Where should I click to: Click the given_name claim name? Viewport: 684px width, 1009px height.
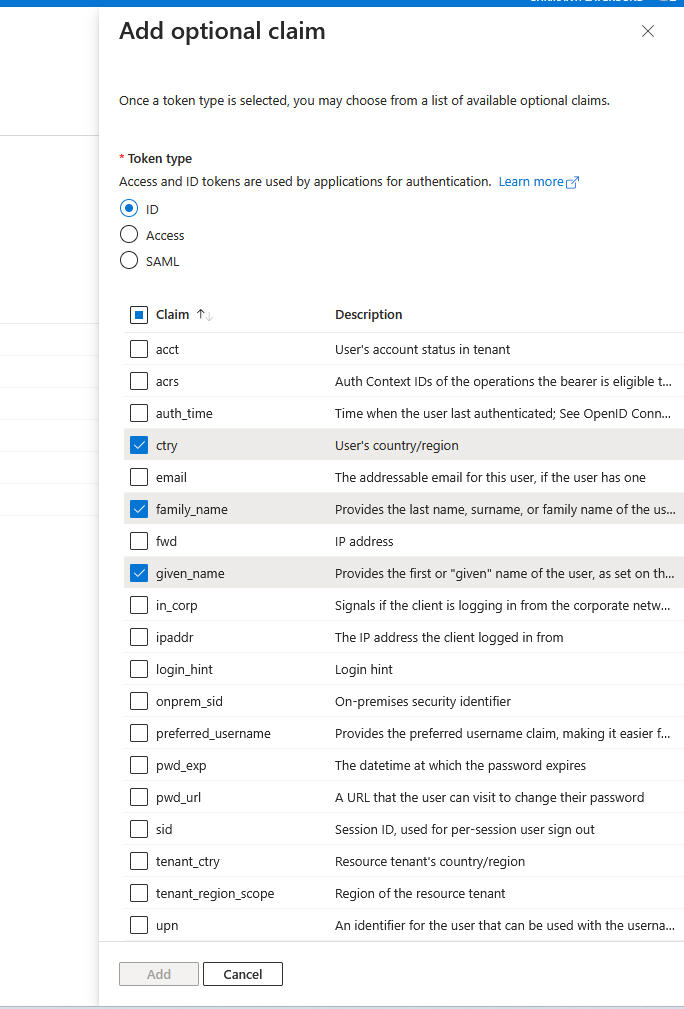coord(190,573)
